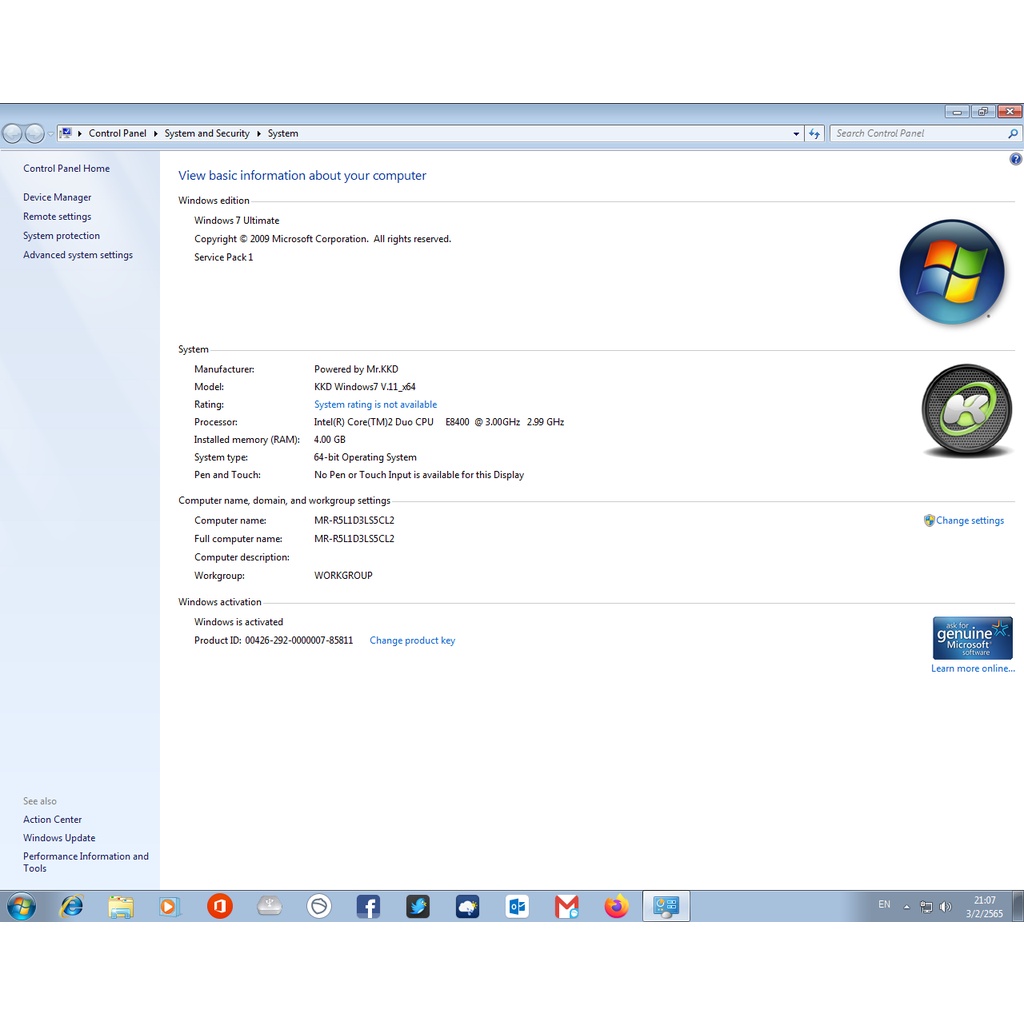
Task: Toggle the EN language indicator
Action: click(x=884, y=905)
